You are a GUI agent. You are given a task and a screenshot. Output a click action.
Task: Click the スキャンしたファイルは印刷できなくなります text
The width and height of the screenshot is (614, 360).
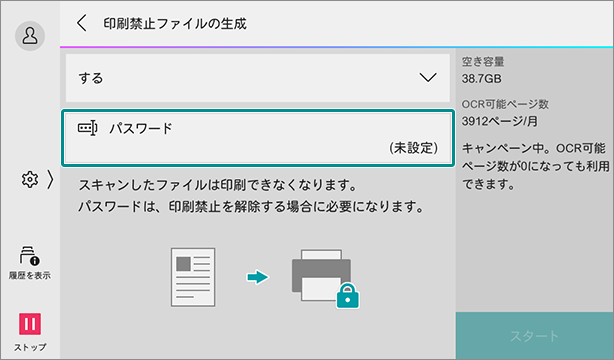point(218,185)
